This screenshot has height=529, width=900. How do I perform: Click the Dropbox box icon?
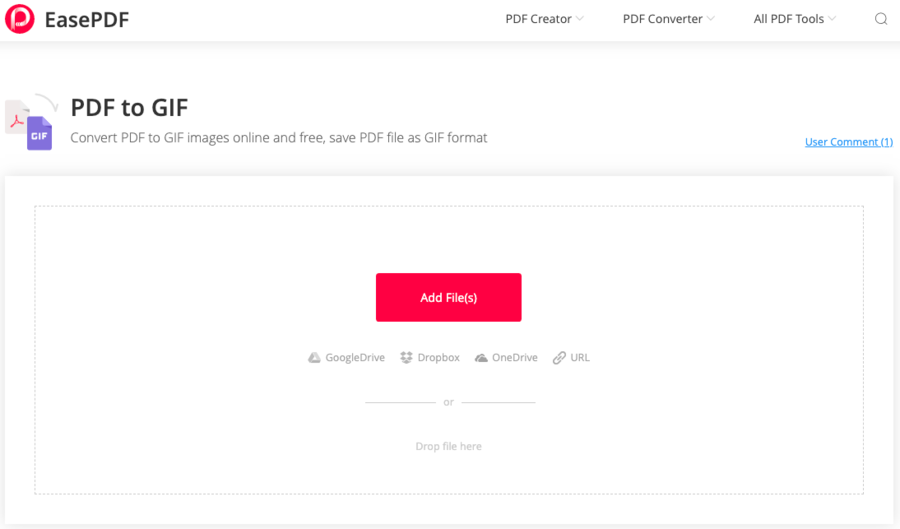406,358
